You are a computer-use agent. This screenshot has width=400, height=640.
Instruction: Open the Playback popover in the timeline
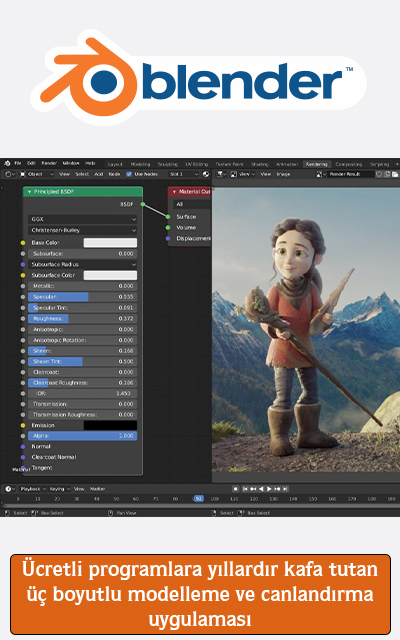point(33,489)
